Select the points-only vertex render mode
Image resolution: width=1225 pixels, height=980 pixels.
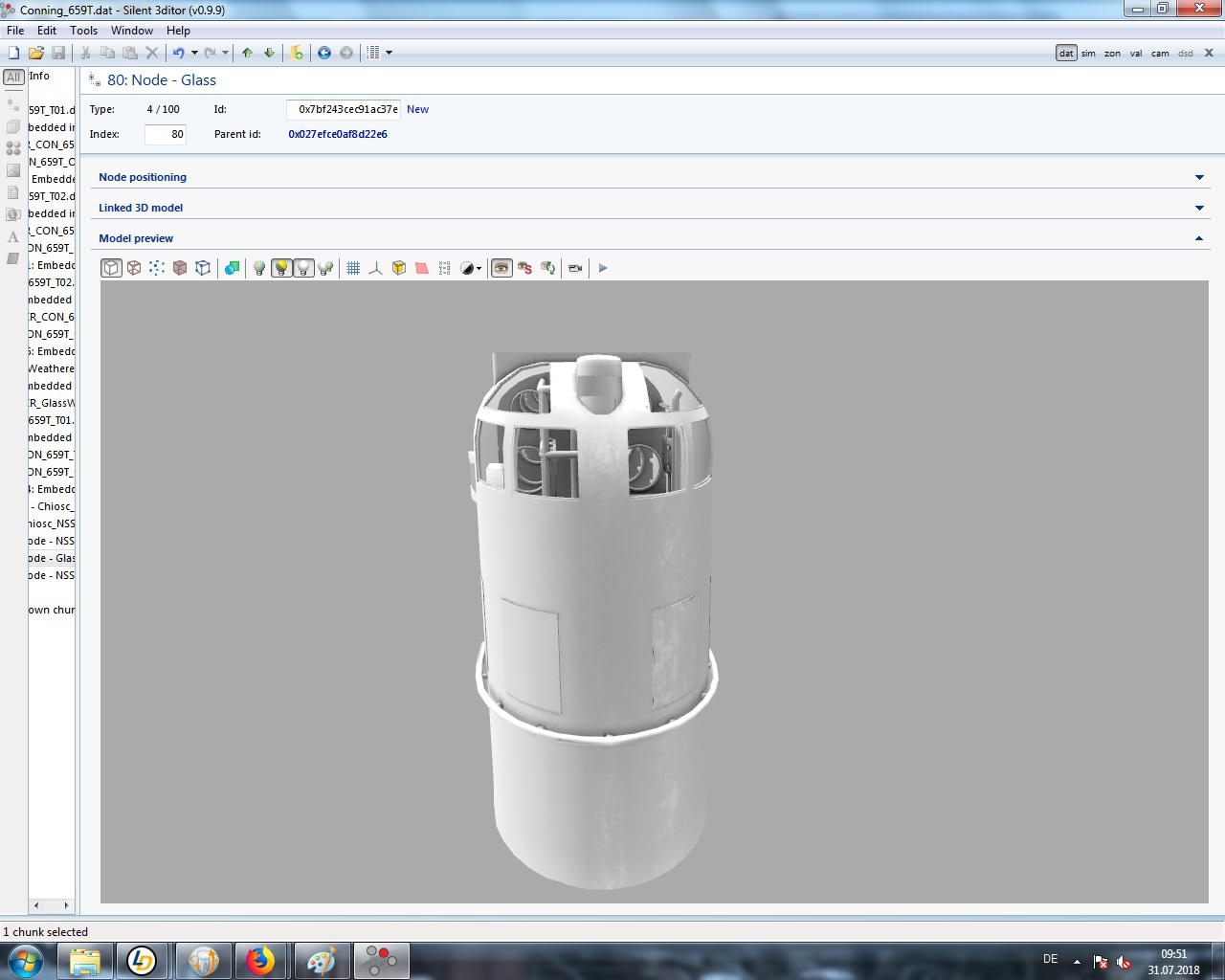click(x=157, y=268)
